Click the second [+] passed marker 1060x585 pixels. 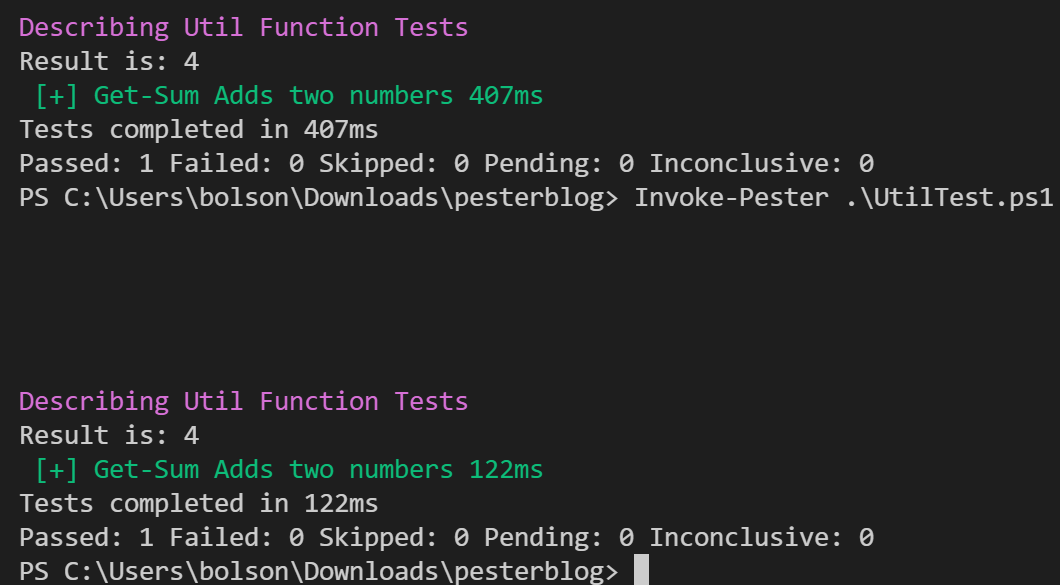[57, 469]
